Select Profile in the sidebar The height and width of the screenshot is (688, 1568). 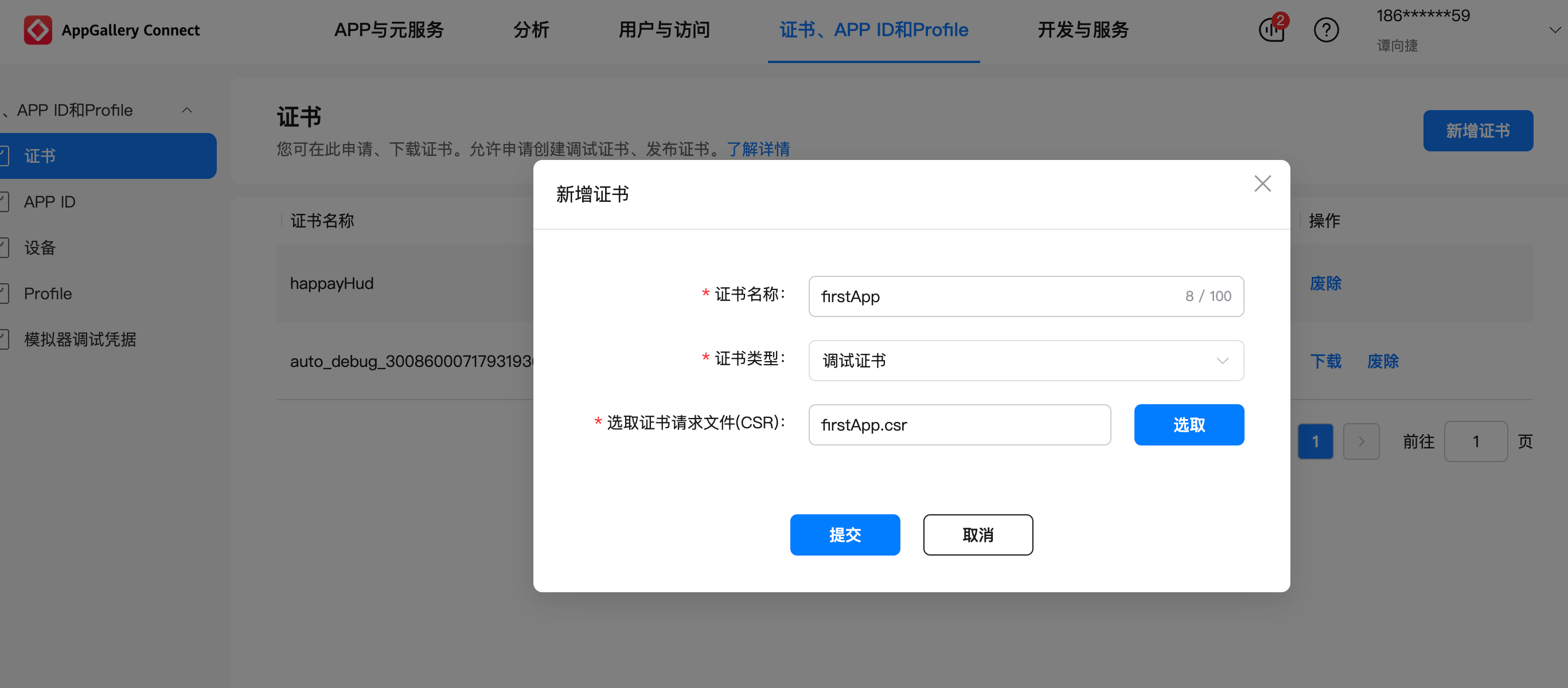(48, 294)
